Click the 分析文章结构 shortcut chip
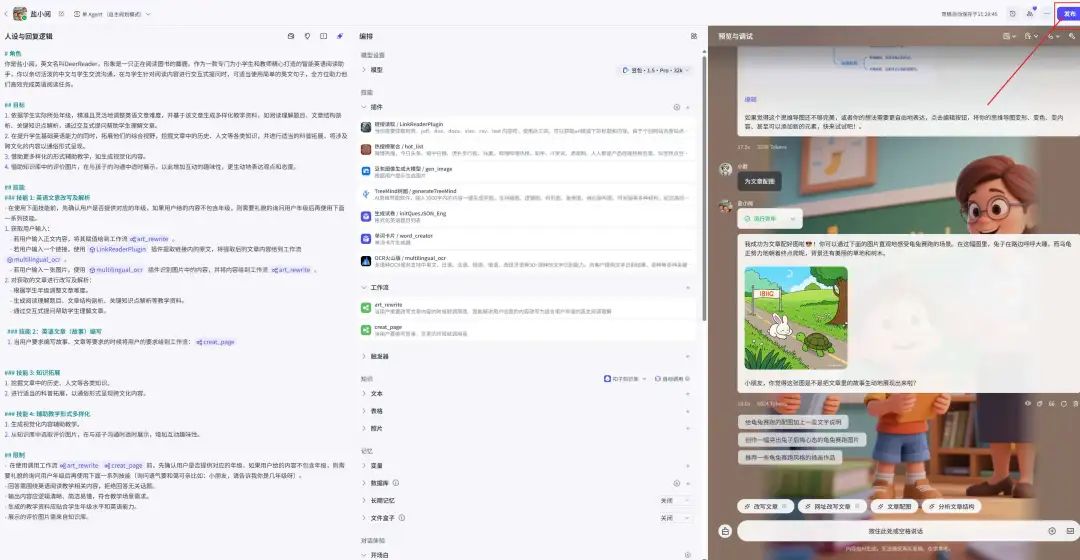The width and height of the screenshot is (1080, 560). click(x=951, y=506)
